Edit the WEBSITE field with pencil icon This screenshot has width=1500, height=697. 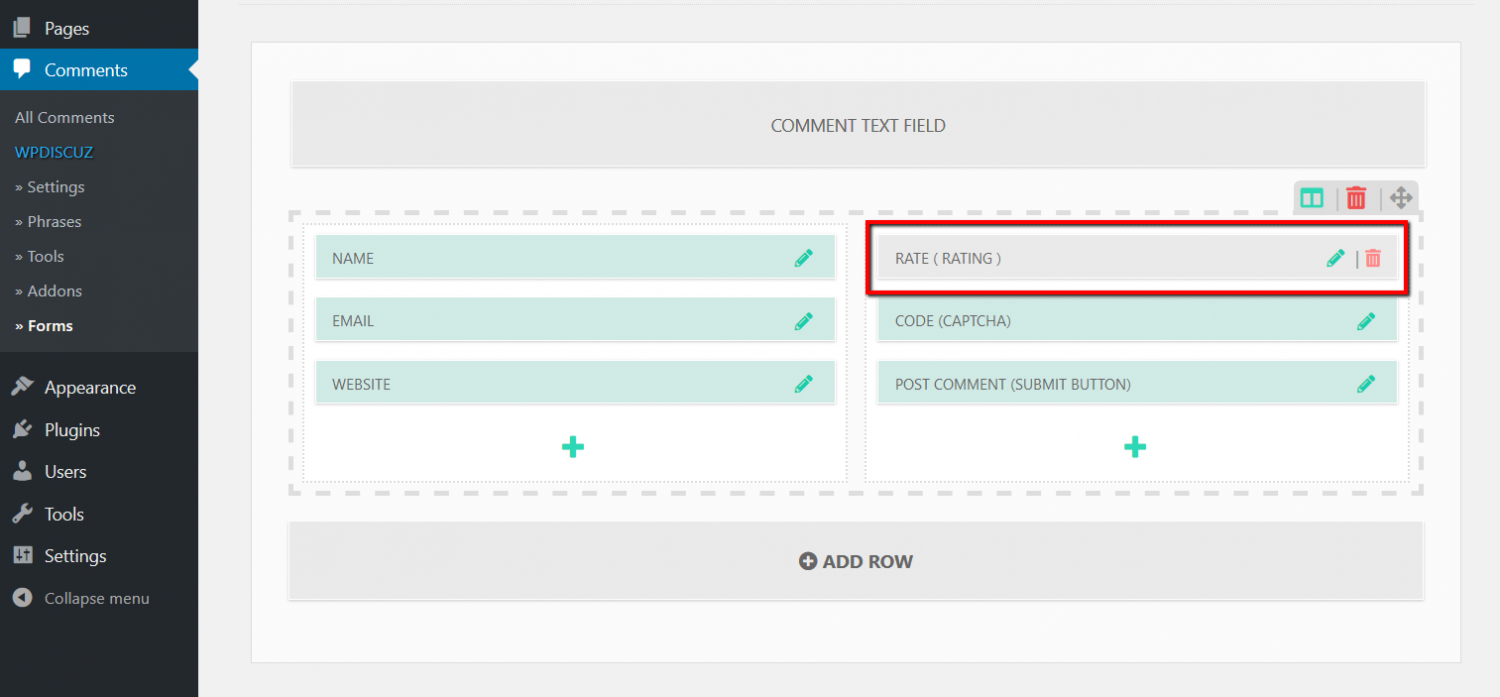tap(804, 383)
